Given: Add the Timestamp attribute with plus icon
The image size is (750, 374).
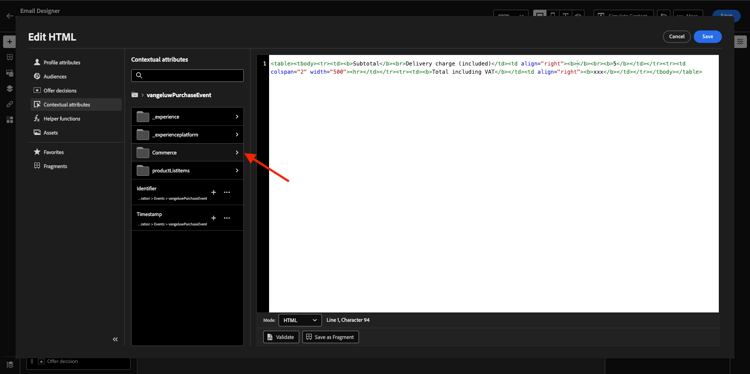Looking at the screenshot, I should coord(214,218).
